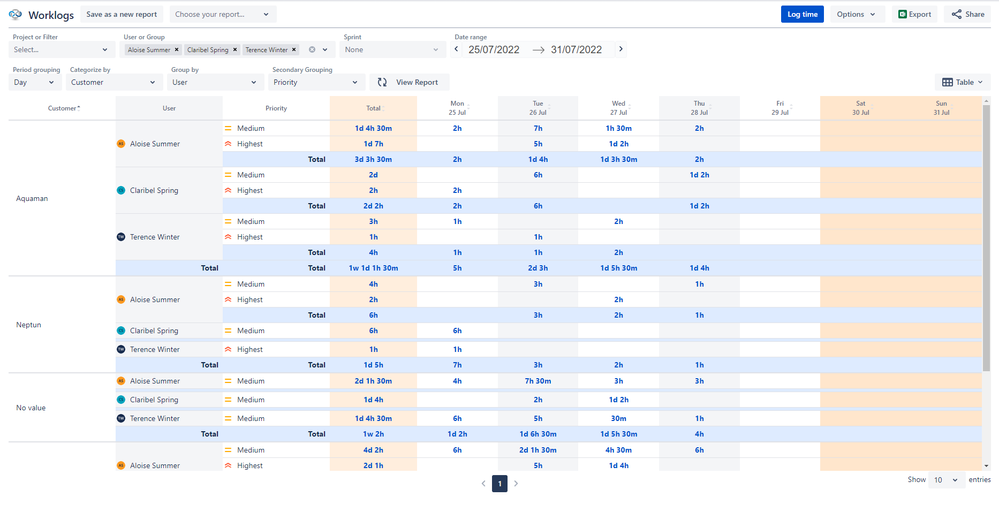This screenshot has width=999, height=509.
Task: Go to next page with the pagination arrow
Action: tap(516, 484)
